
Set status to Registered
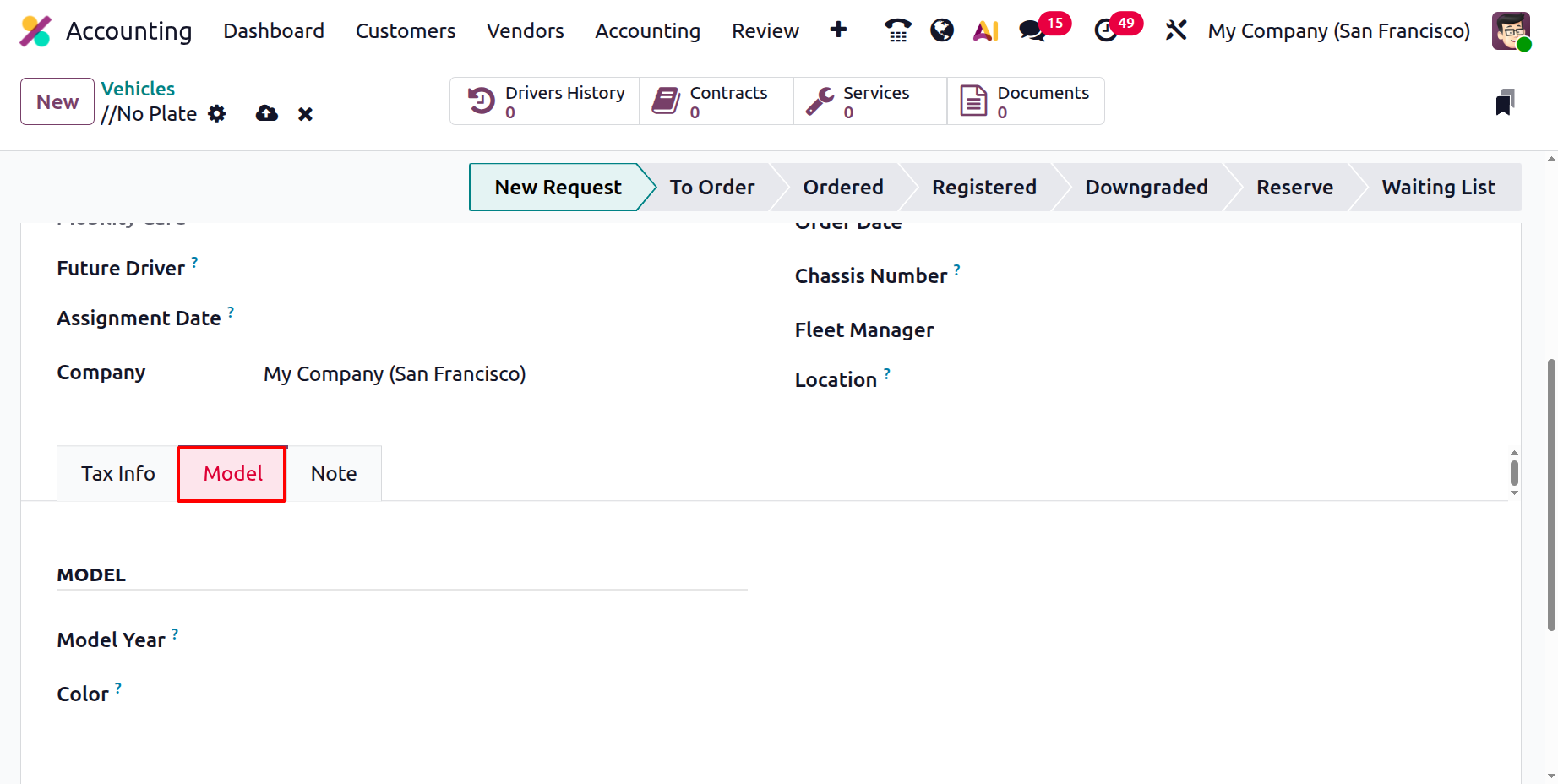[984, 188]
